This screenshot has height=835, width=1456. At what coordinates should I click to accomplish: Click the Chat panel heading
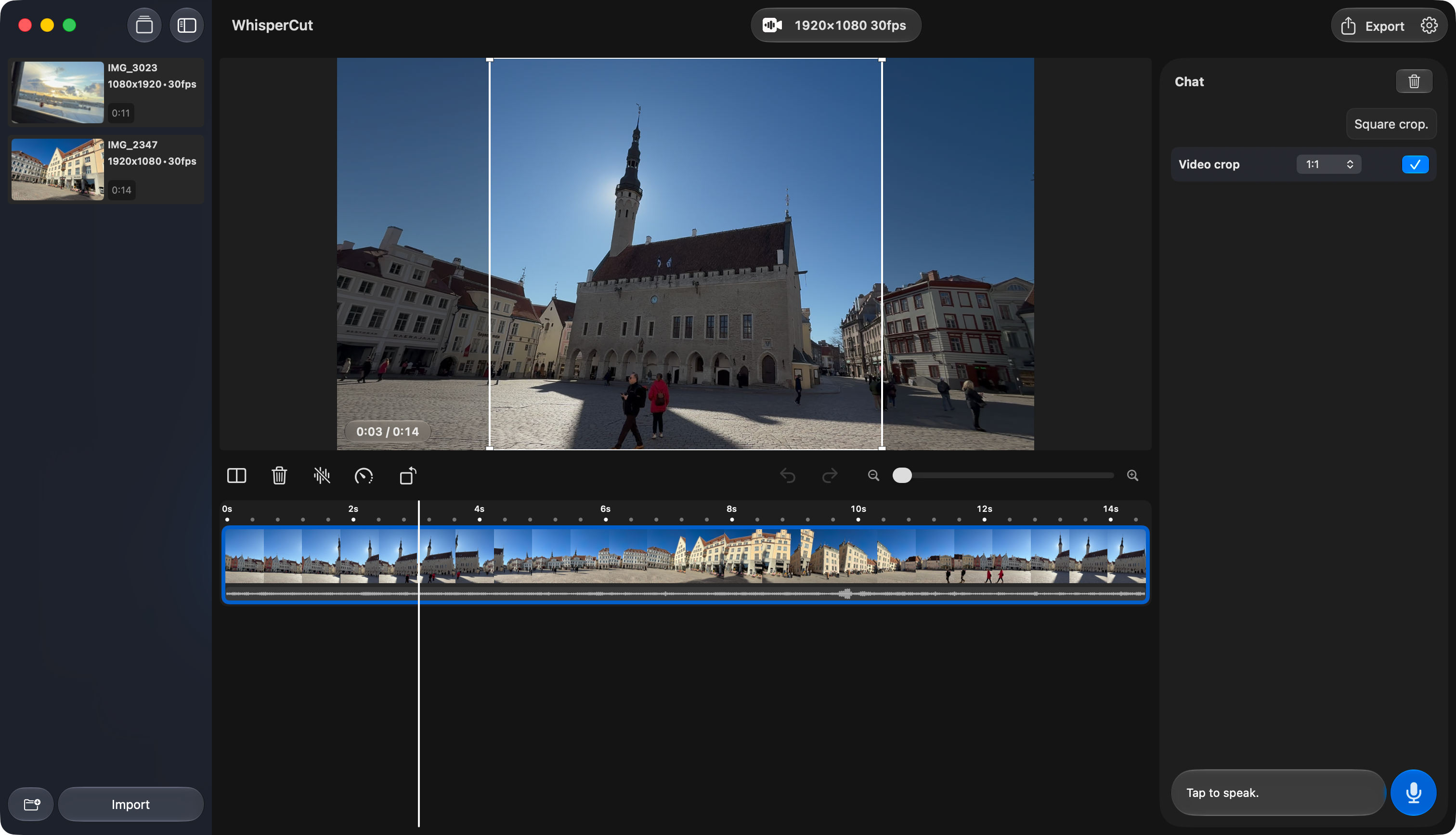[x=1189, y=81]
